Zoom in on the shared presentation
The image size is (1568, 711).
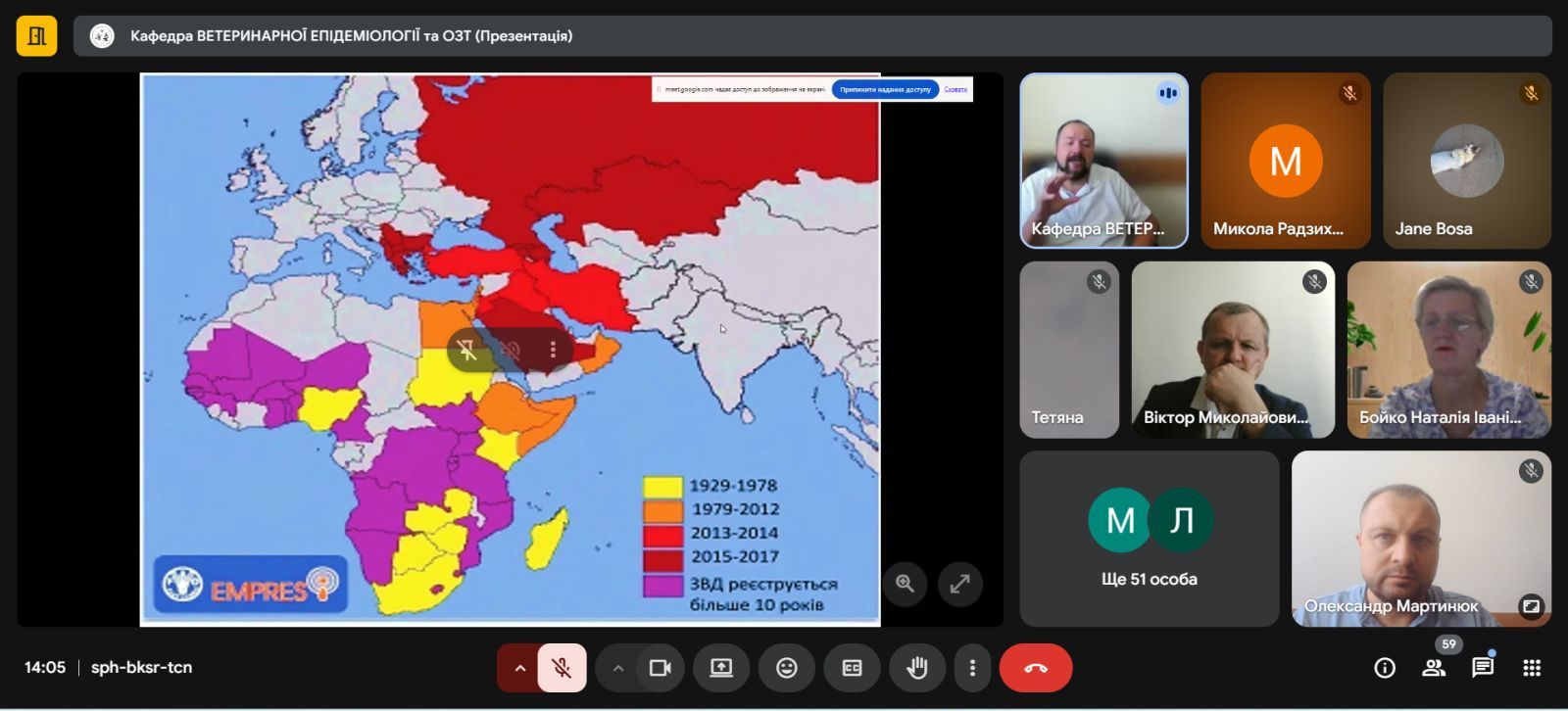[x=905, y=584]
